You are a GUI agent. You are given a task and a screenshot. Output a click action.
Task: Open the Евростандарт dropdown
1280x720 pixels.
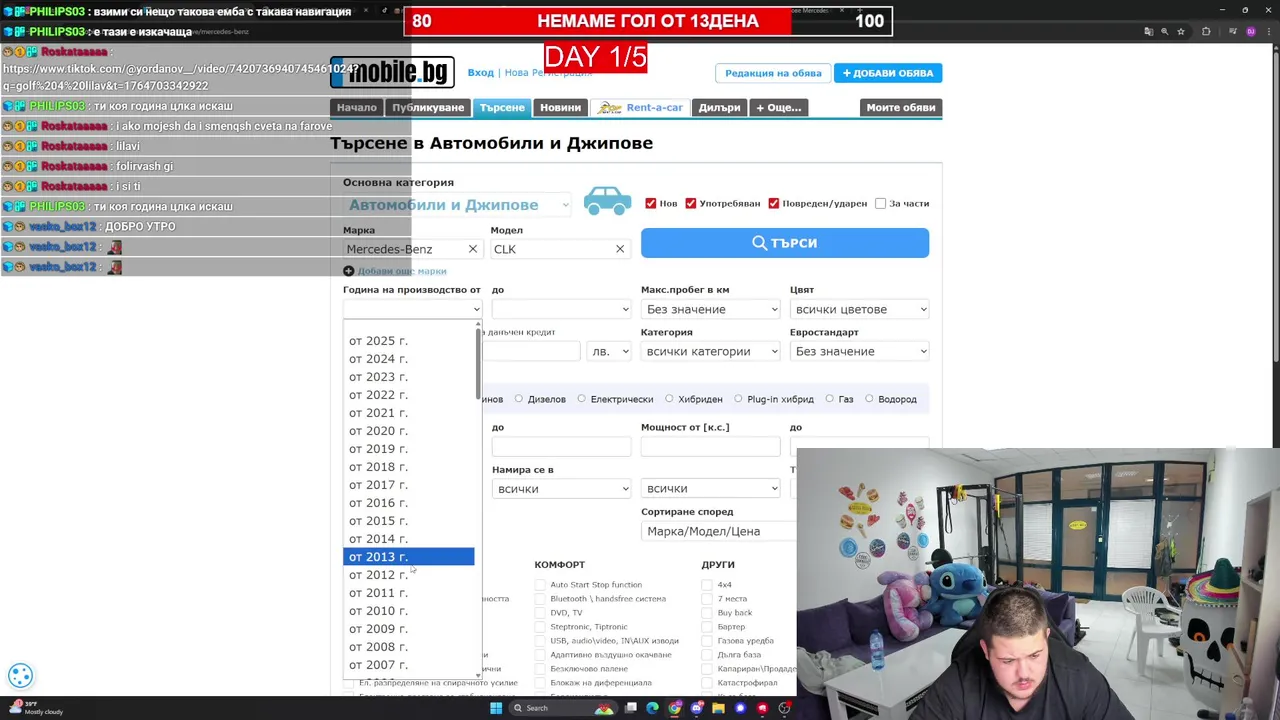pos(859,351)
